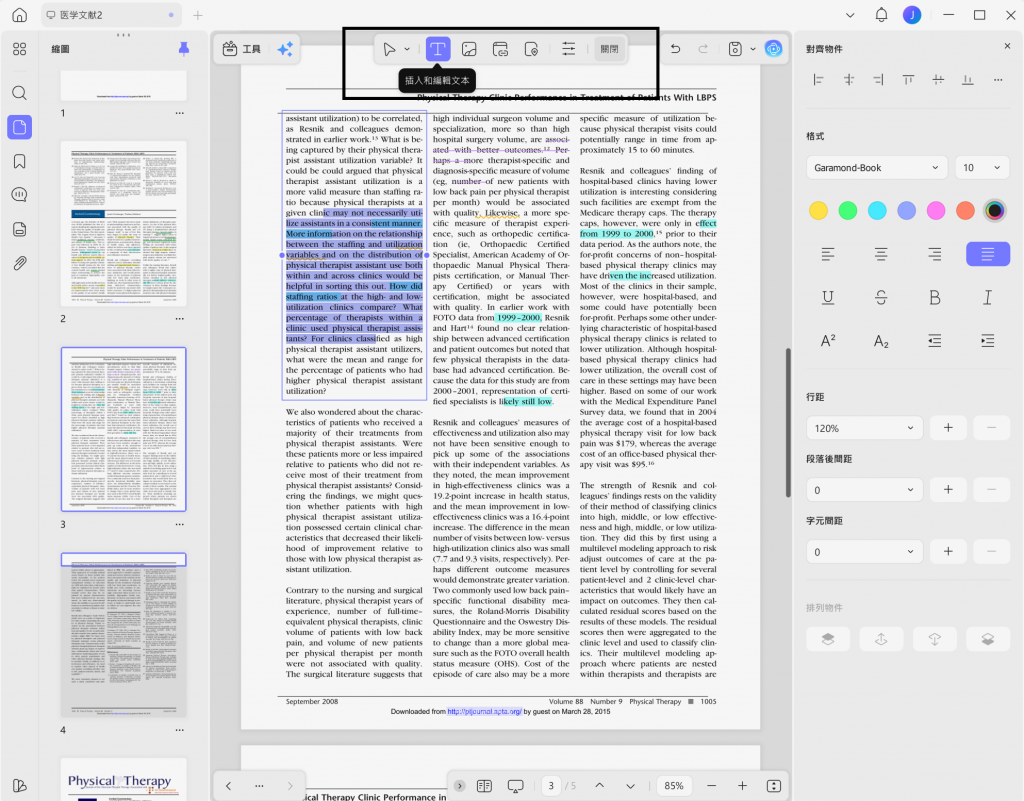
Task: Choose the pink color swatch
Action: click(x=936, y=211)
